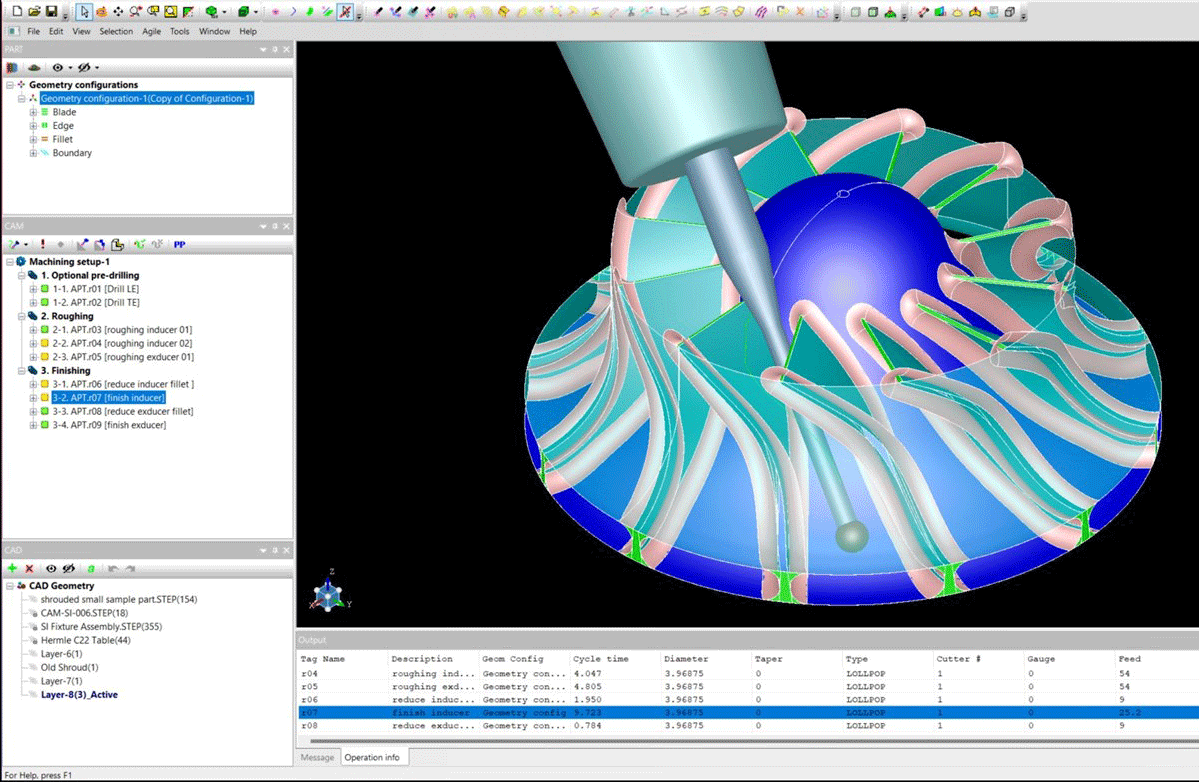Click the red exclamation icon in CAM toolbar

click(x=42, y=244)
